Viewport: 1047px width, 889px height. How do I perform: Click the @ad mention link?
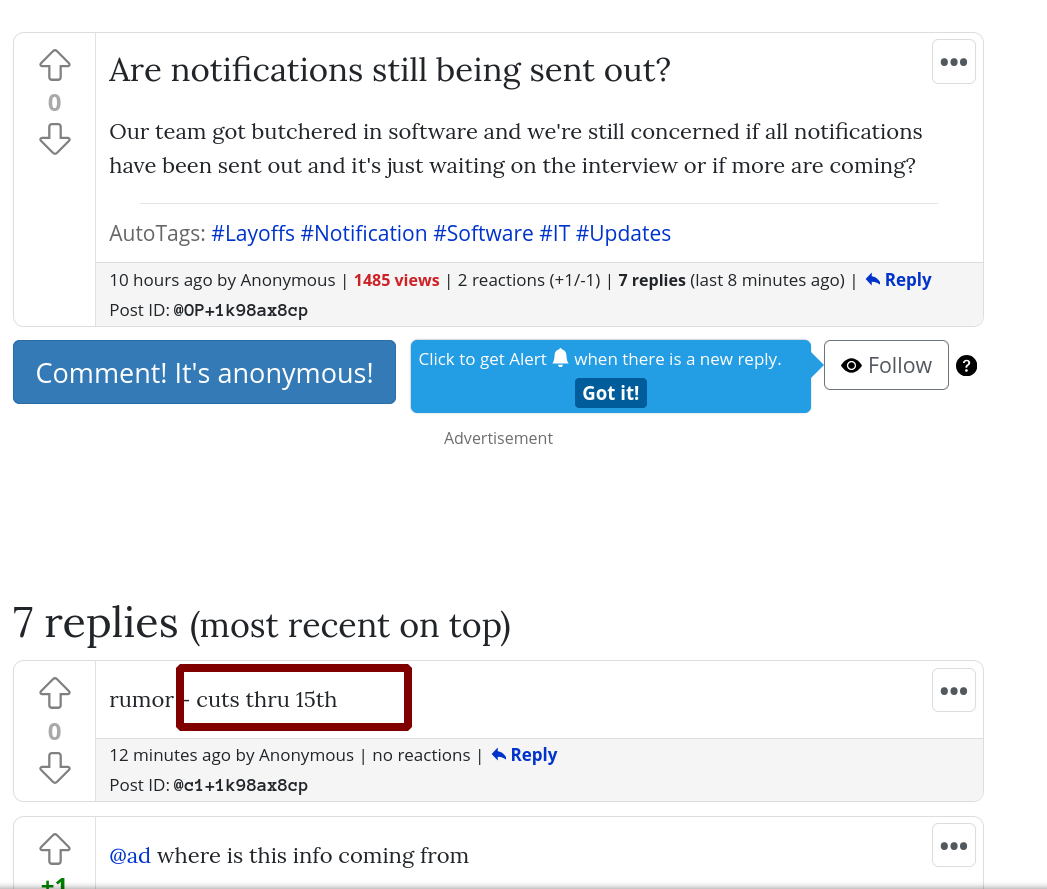130,856
